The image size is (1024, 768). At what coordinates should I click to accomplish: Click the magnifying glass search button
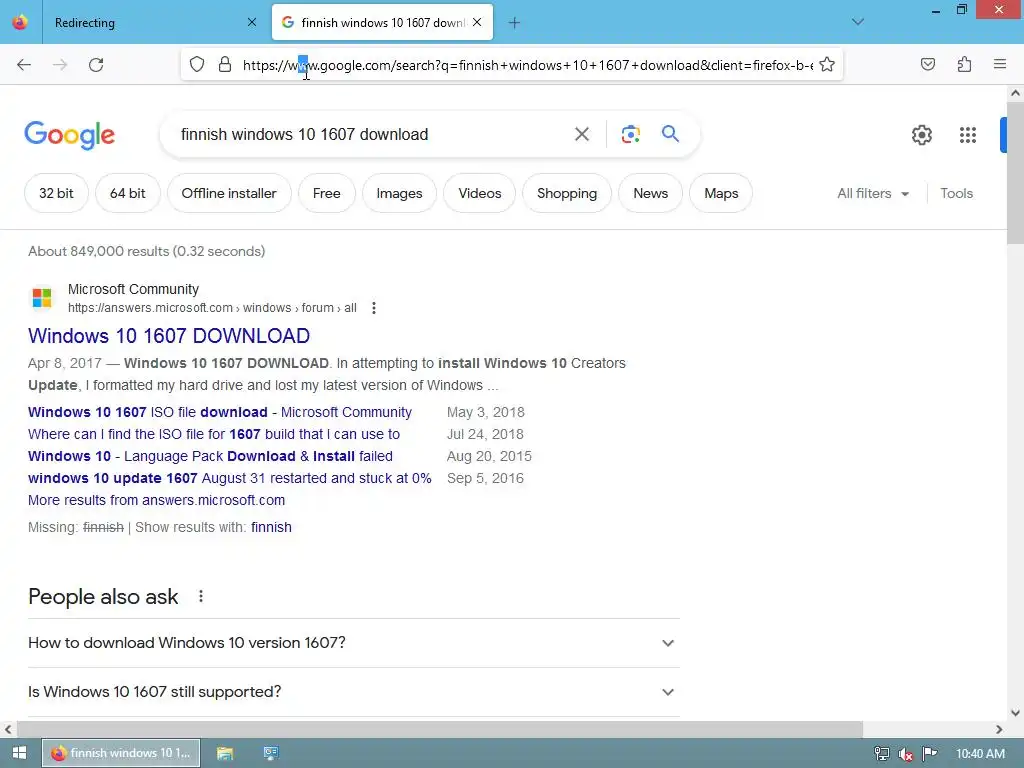click(670, 134)
